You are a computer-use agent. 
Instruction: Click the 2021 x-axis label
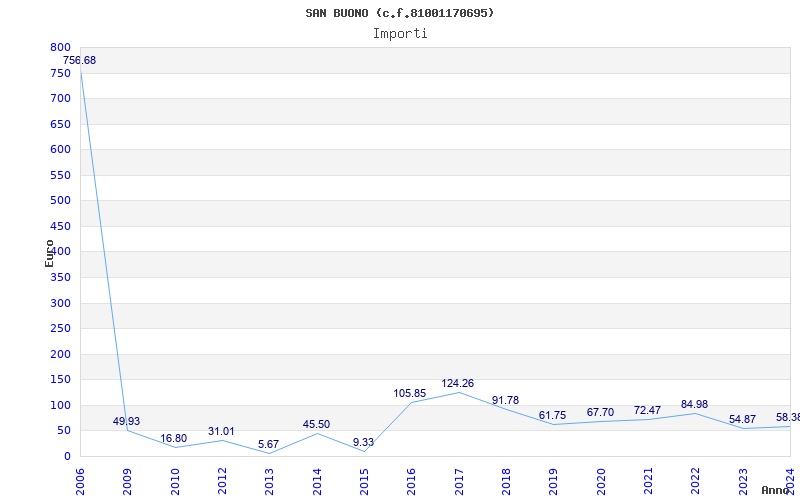(x=648, y=482)
